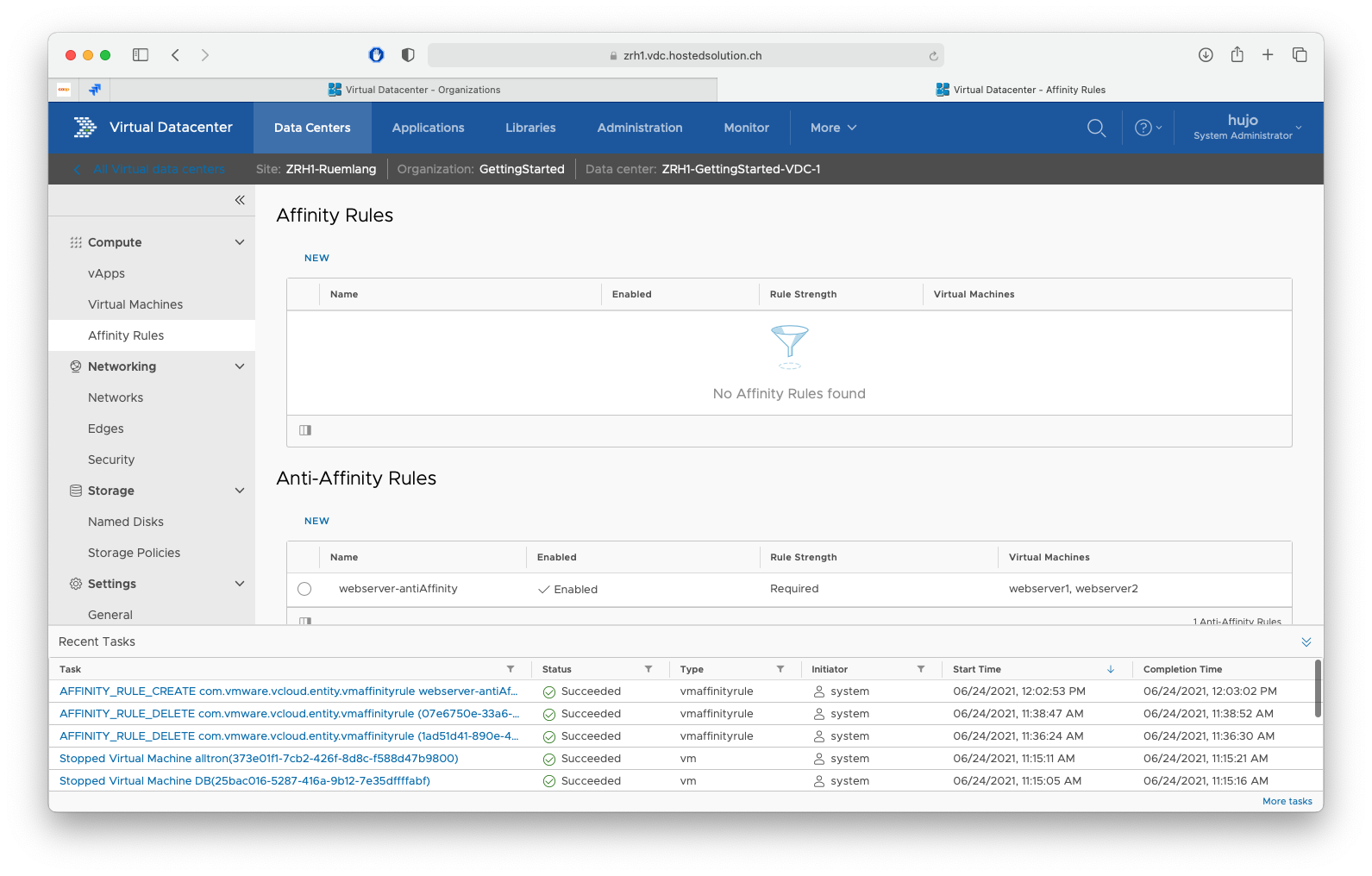
Task: Filter Recent Tasks by Task column
Action: pos(511,669)
